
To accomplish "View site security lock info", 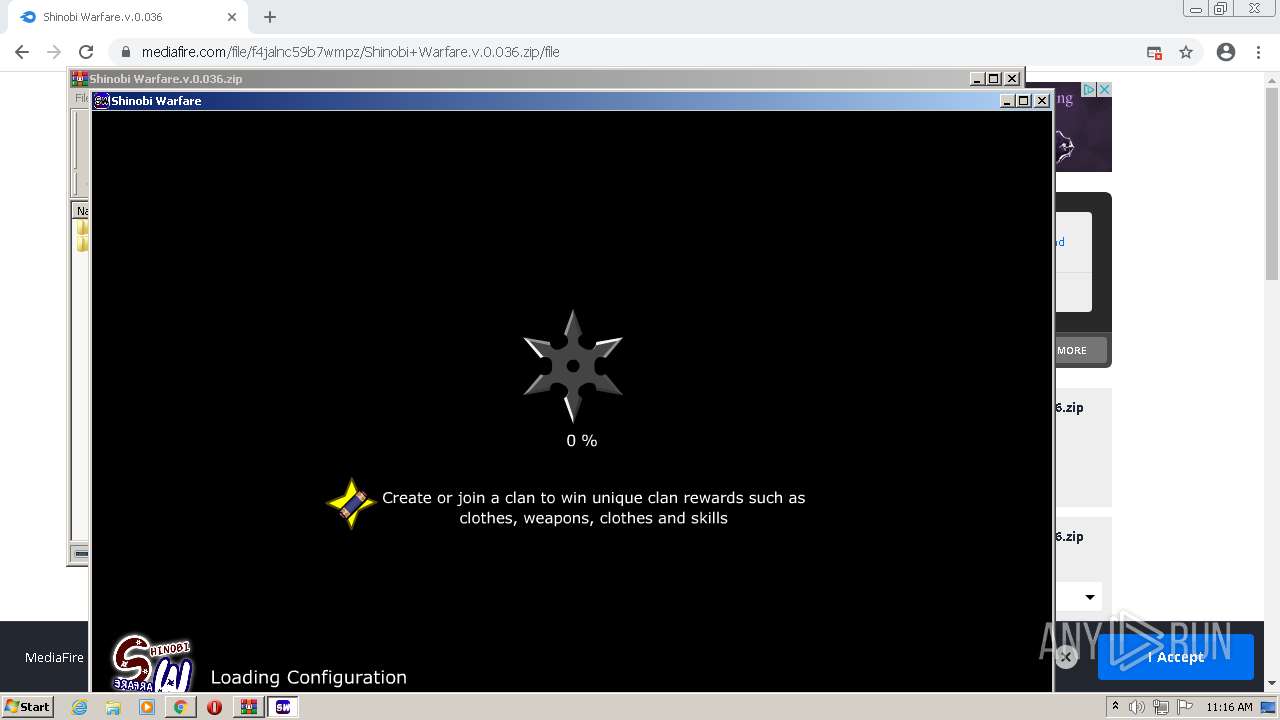I will point(125,52).
